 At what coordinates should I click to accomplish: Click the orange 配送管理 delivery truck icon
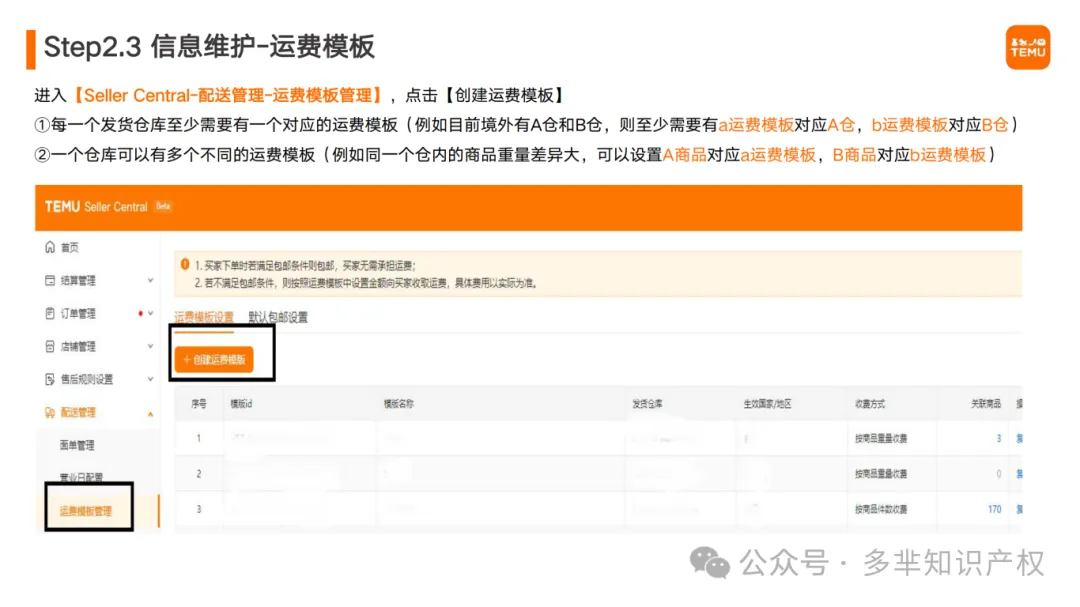(50, 412)
